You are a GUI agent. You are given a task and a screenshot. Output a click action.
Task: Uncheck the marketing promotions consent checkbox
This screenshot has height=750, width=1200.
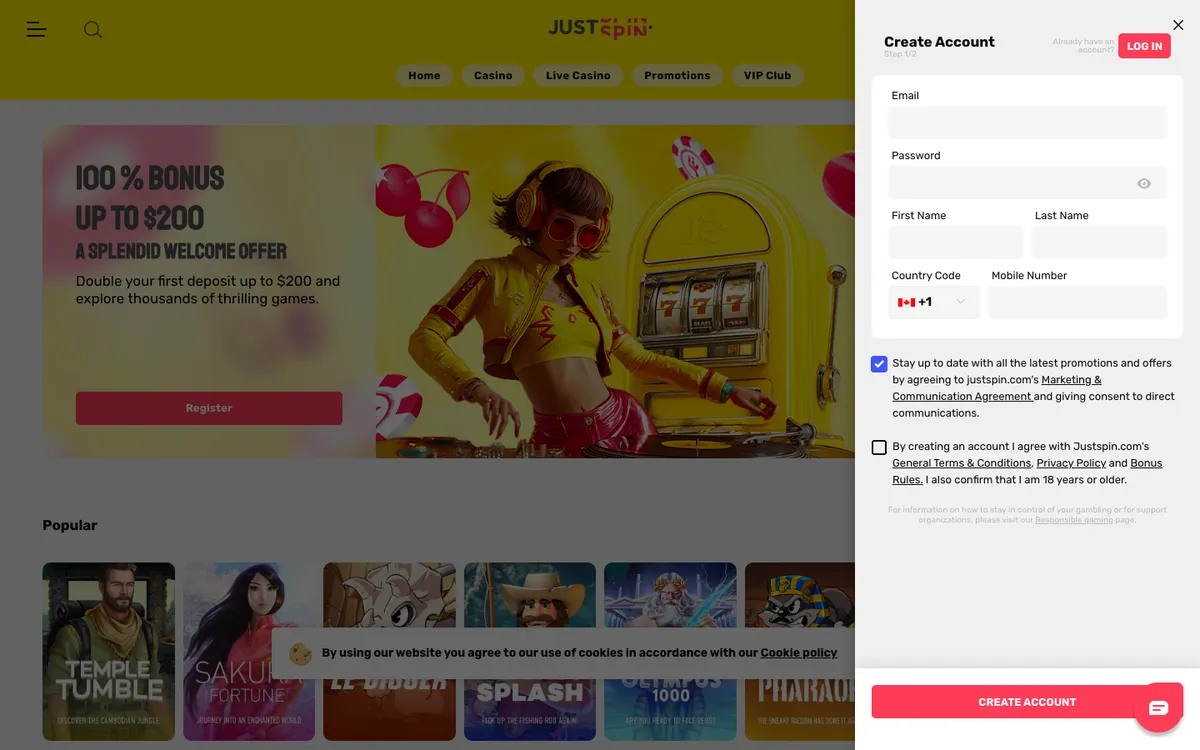[x=879, y=364]
